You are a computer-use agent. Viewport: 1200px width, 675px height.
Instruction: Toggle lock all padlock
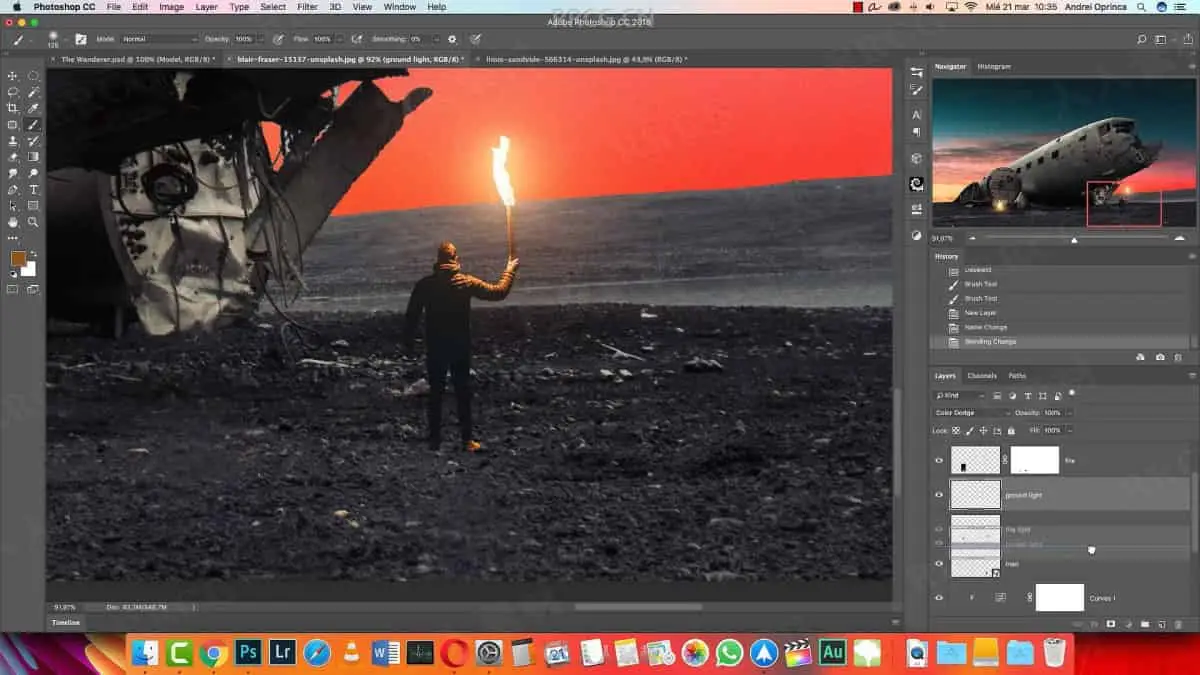click(x=1011, y=430)
